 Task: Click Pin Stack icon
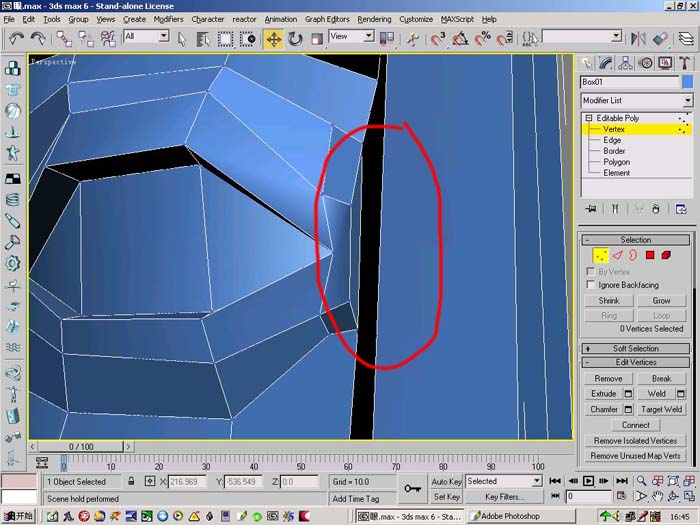tap(591, 208)
